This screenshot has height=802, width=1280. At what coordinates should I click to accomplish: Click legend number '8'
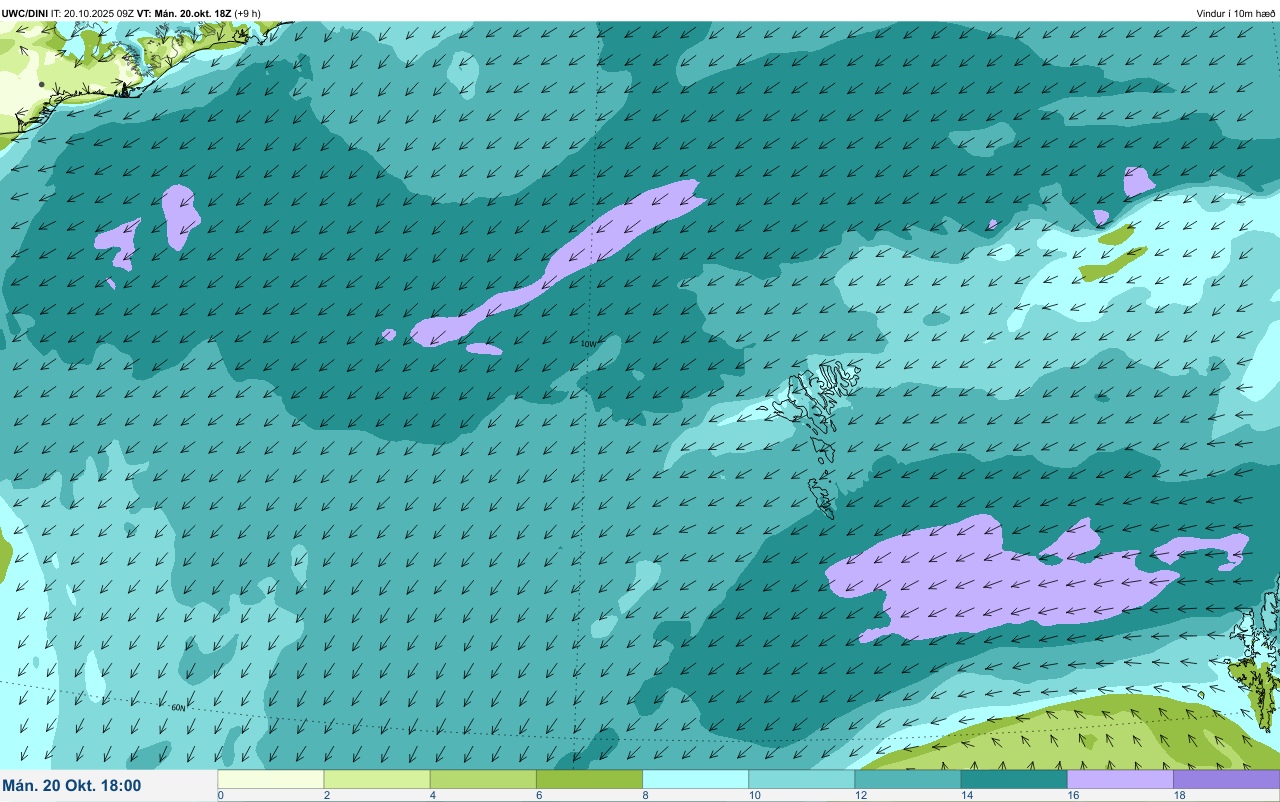(x=645, y=796)
